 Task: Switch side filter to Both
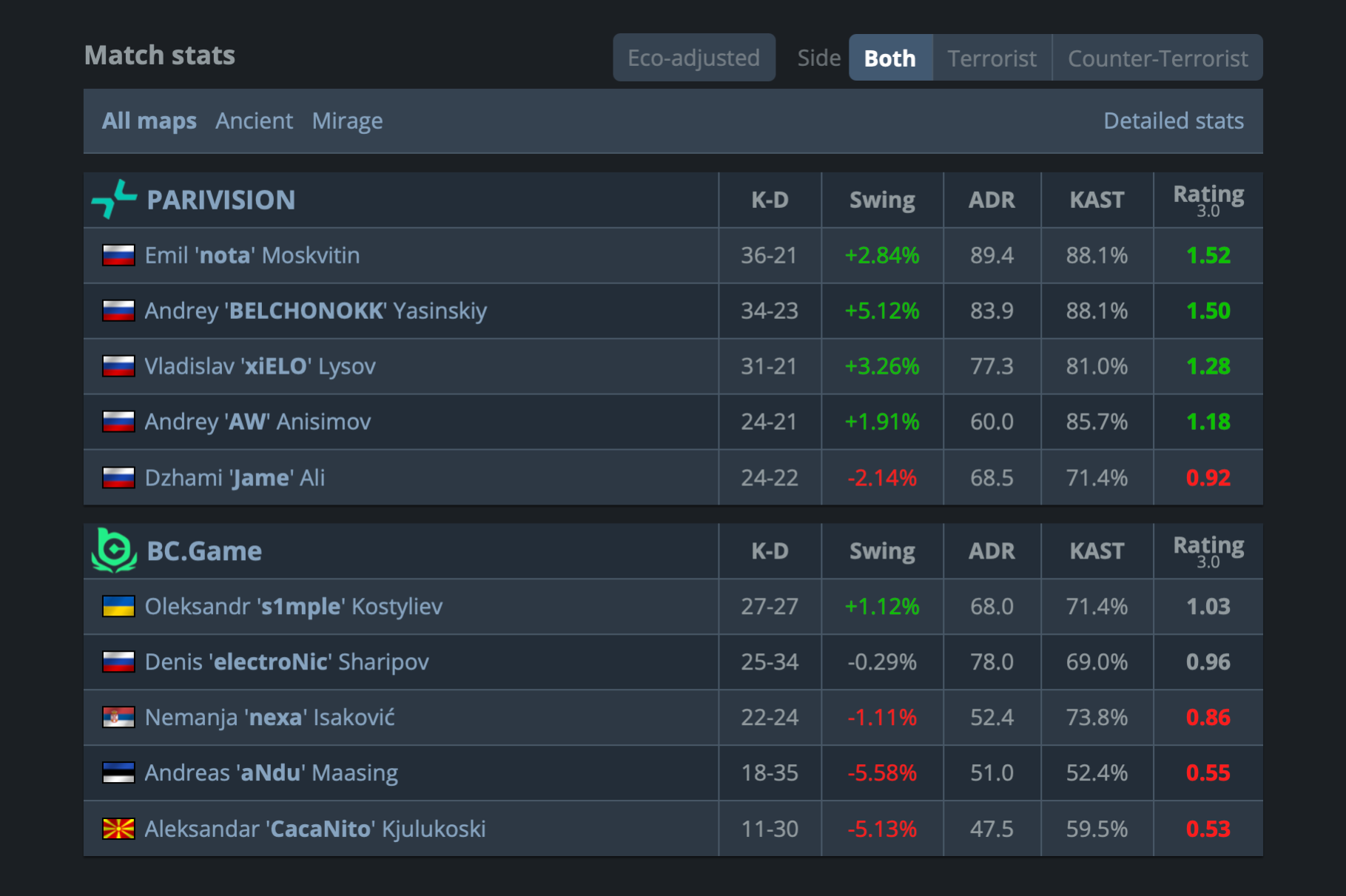pyautogui.click(x=889, y=58)
